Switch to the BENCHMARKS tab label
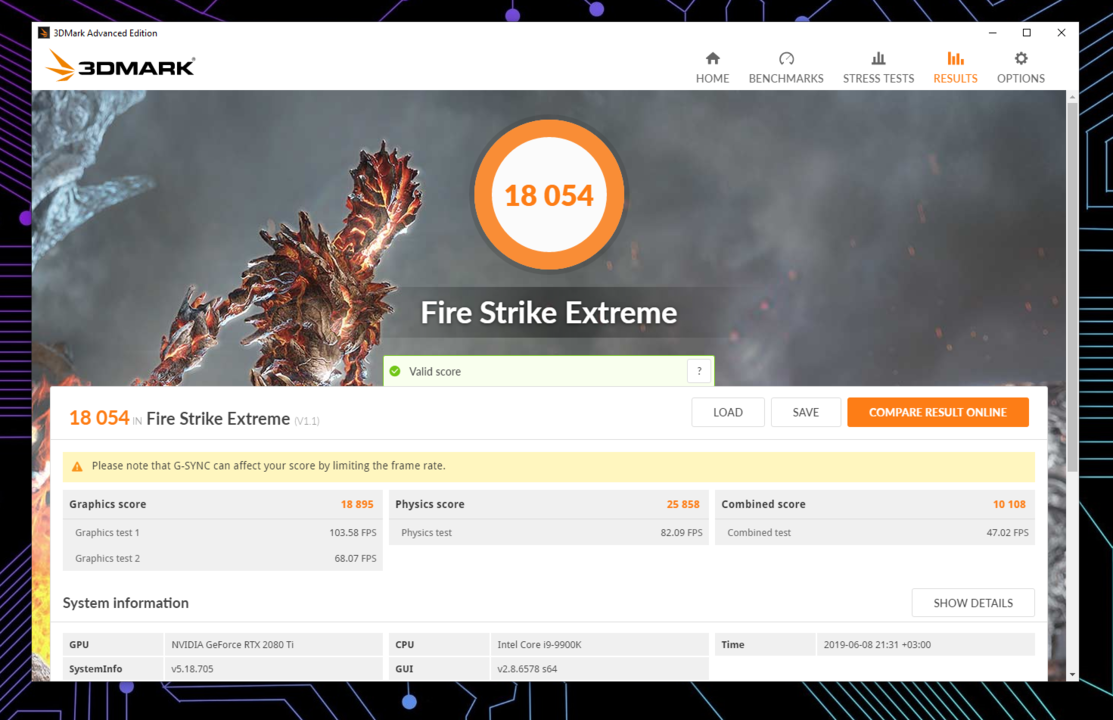Screen dimensions: 1113x720 coord(786,79)
